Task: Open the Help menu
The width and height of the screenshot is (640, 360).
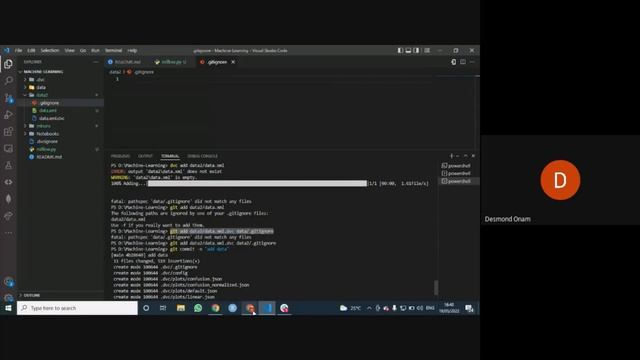Action: click(132, 51)
